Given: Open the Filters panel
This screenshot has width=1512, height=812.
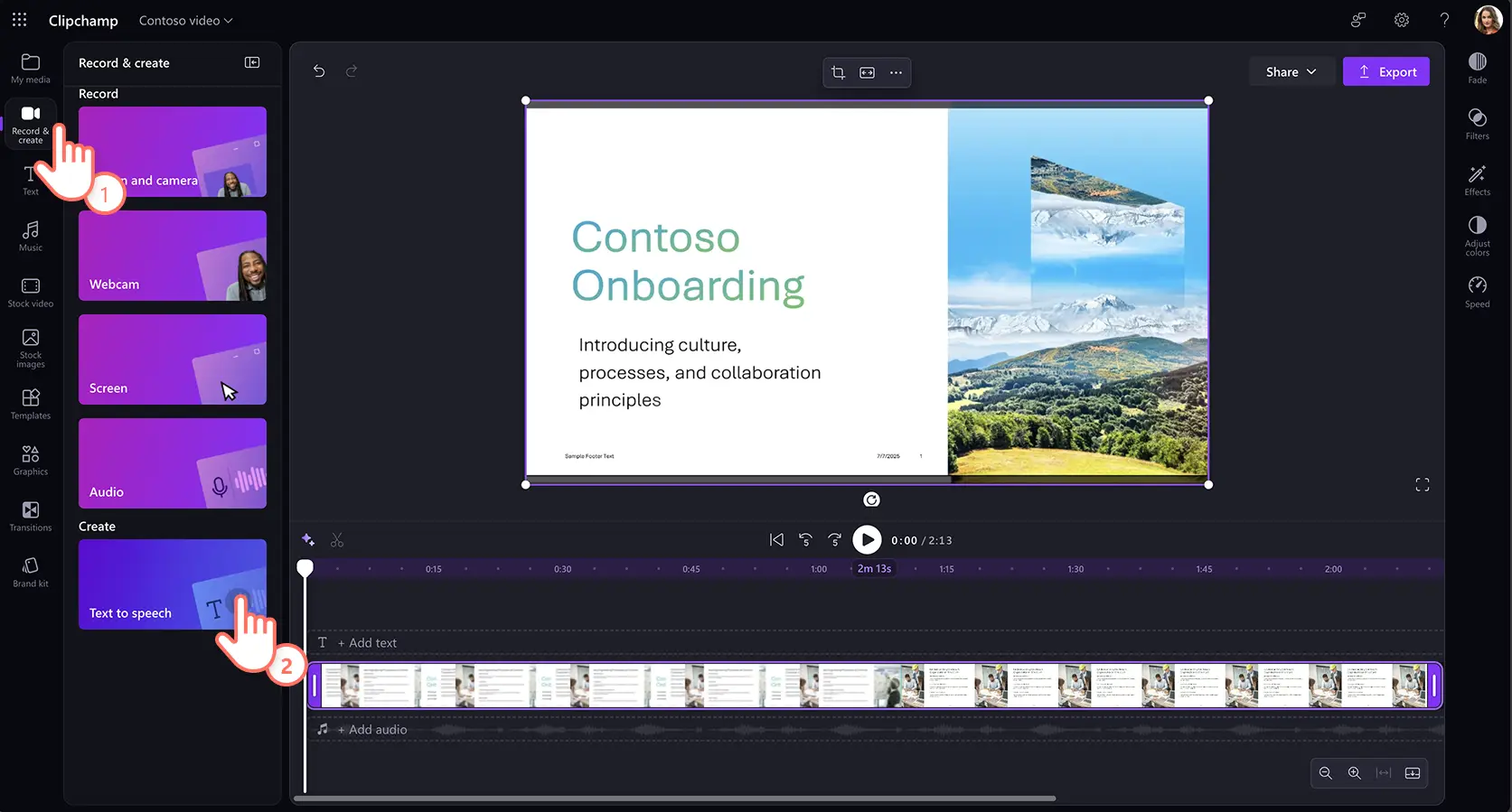Looking at the screenshot, I should click(1478, 124).
